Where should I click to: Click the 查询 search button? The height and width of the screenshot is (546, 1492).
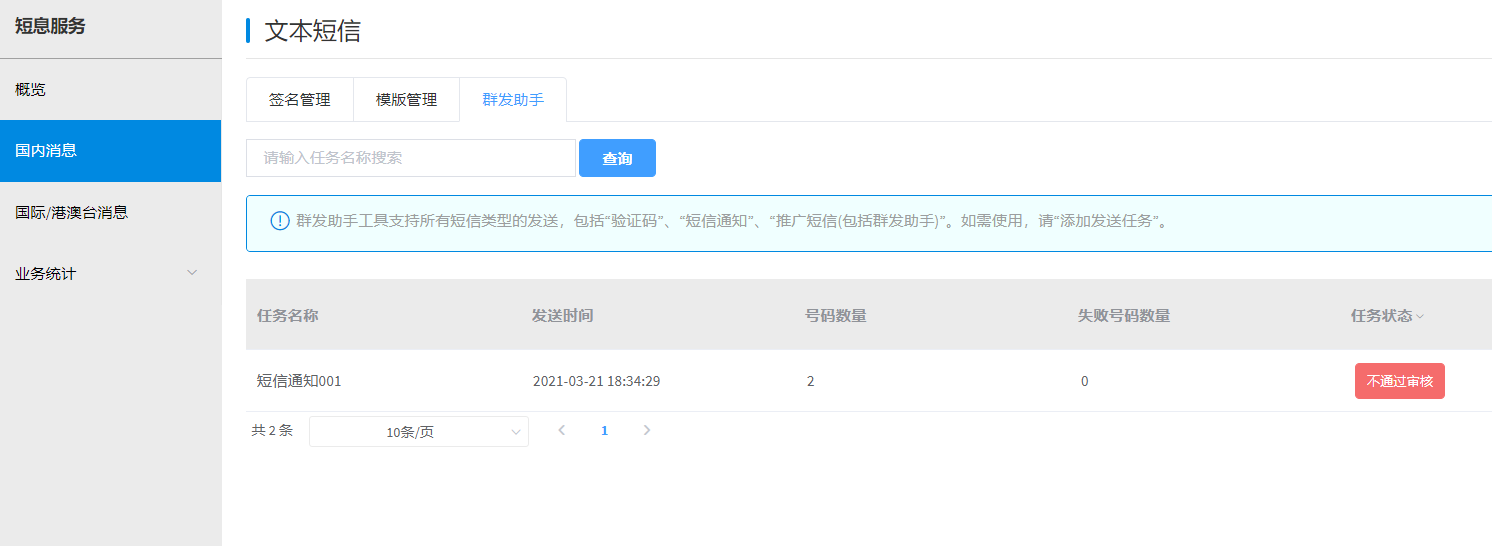pos(617,158)
